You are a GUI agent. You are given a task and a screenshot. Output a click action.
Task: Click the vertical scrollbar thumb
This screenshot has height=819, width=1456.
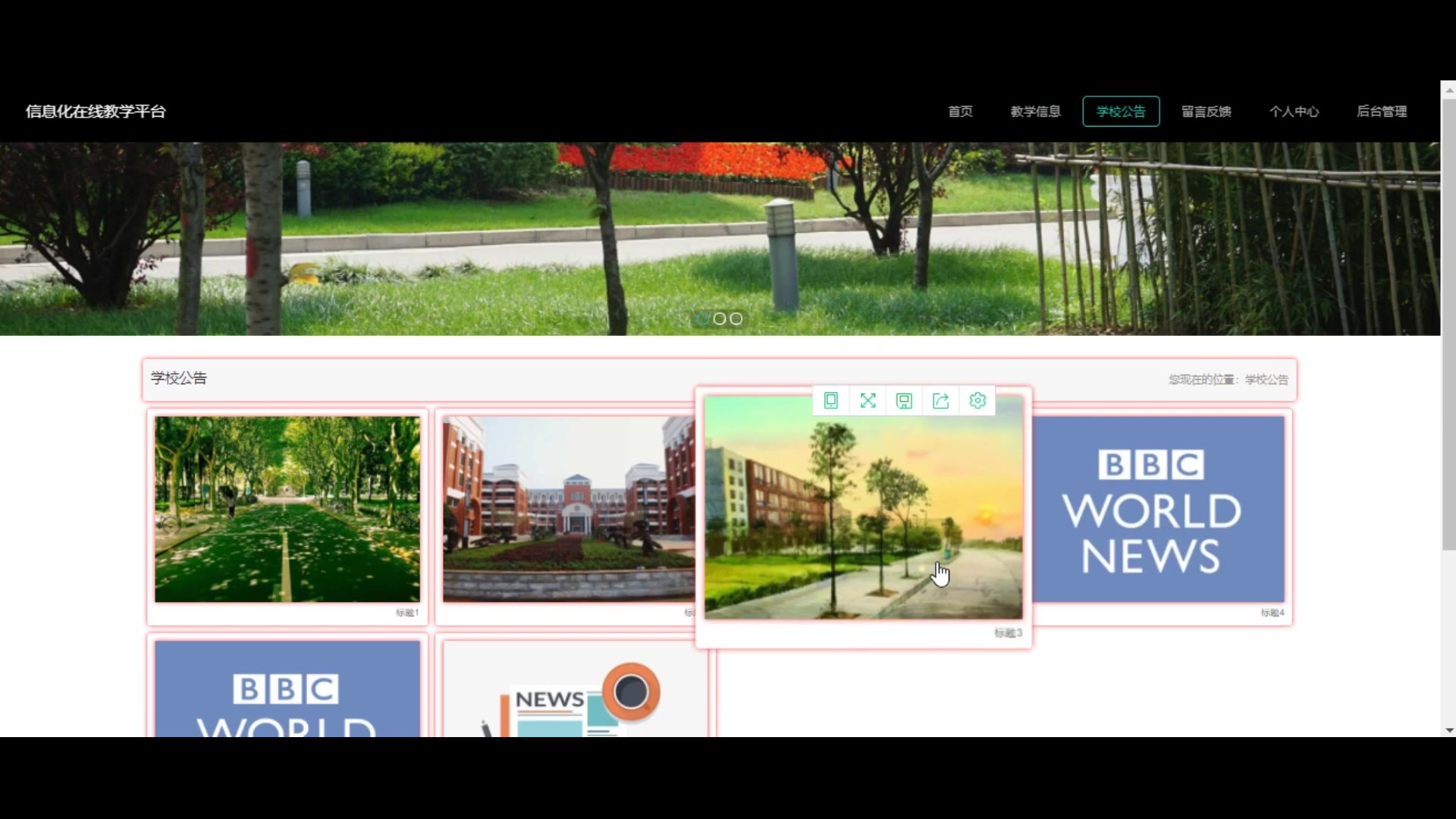(1449, 324)
